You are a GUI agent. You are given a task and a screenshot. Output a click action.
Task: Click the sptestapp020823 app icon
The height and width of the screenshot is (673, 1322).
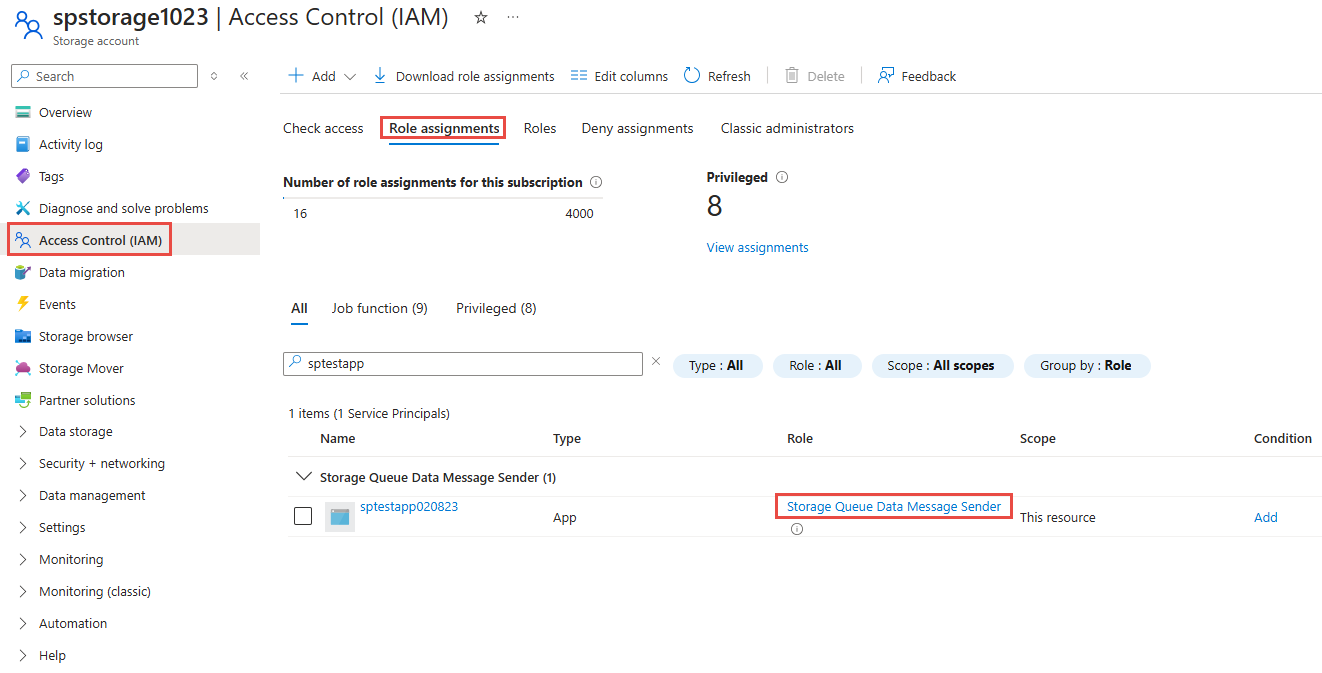tap(340, 517)
